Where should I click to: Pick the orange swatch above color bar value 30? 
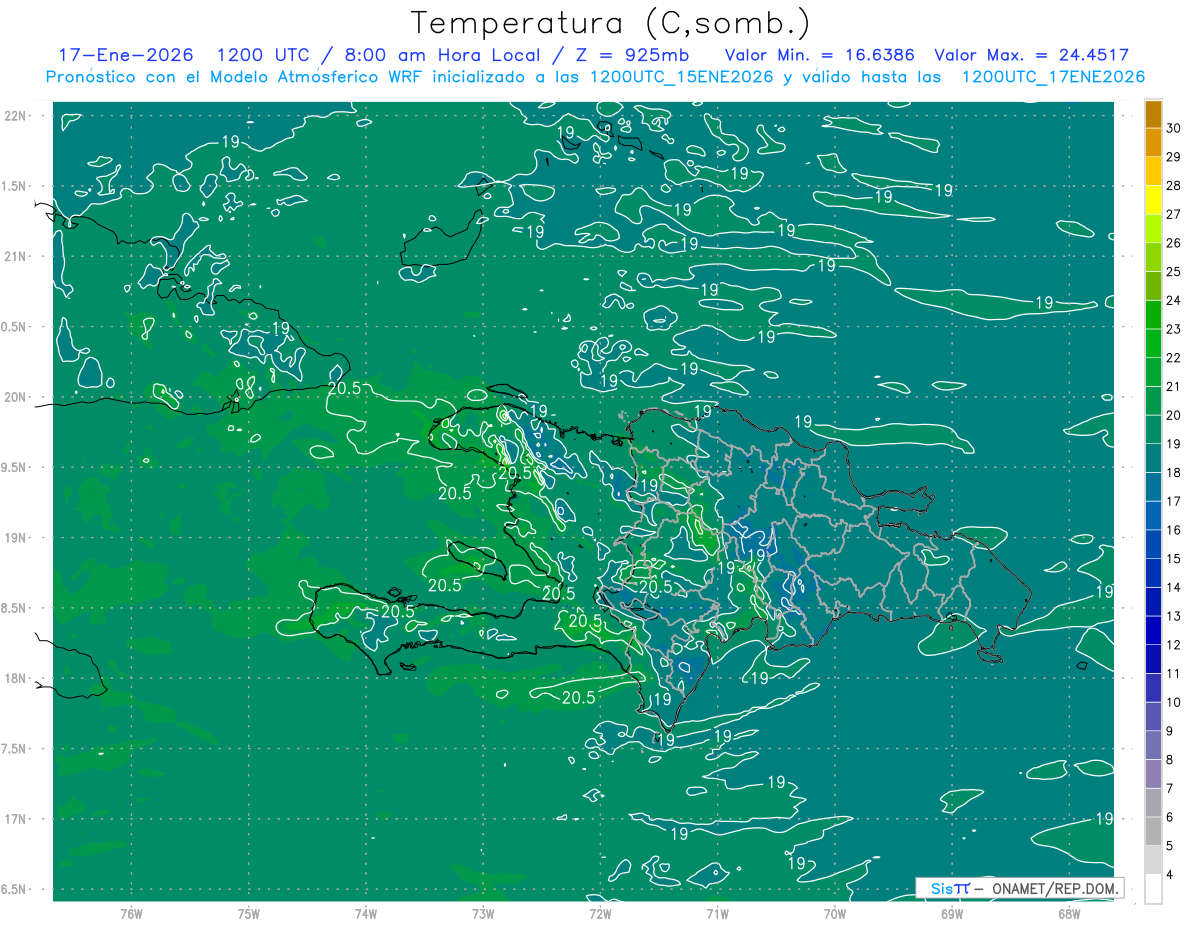(x=1154, y=114)
